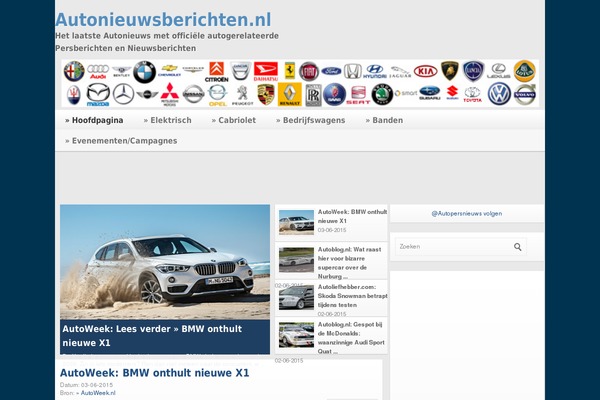Viewport: 600px width, 400px height.
Task: Open headline 'AutoWeek: BMW onthult nieuwe X1'
Action: click(155, 373)
